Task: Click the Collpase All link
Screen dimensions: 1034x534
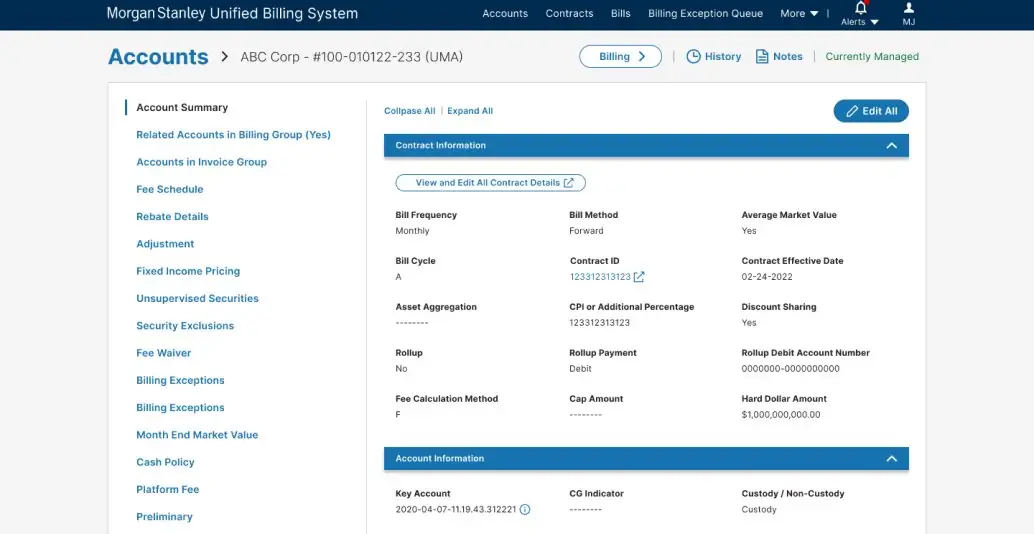Action: click(x=410, y=111)
